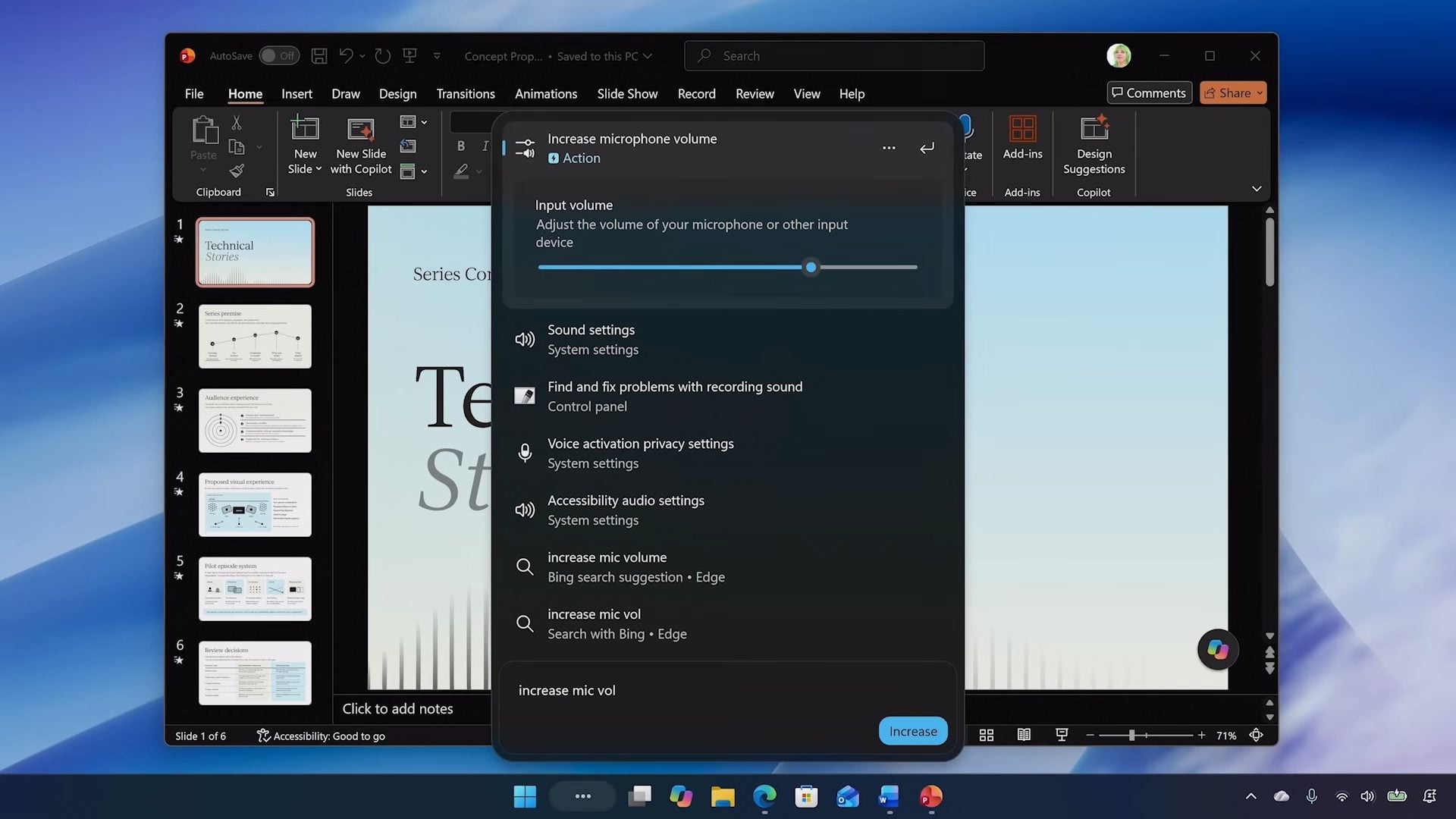Toggle the AutoSave switch
Image resolution: width=1456 pixels, height=819 pixels.
click(x=279, y=55)
